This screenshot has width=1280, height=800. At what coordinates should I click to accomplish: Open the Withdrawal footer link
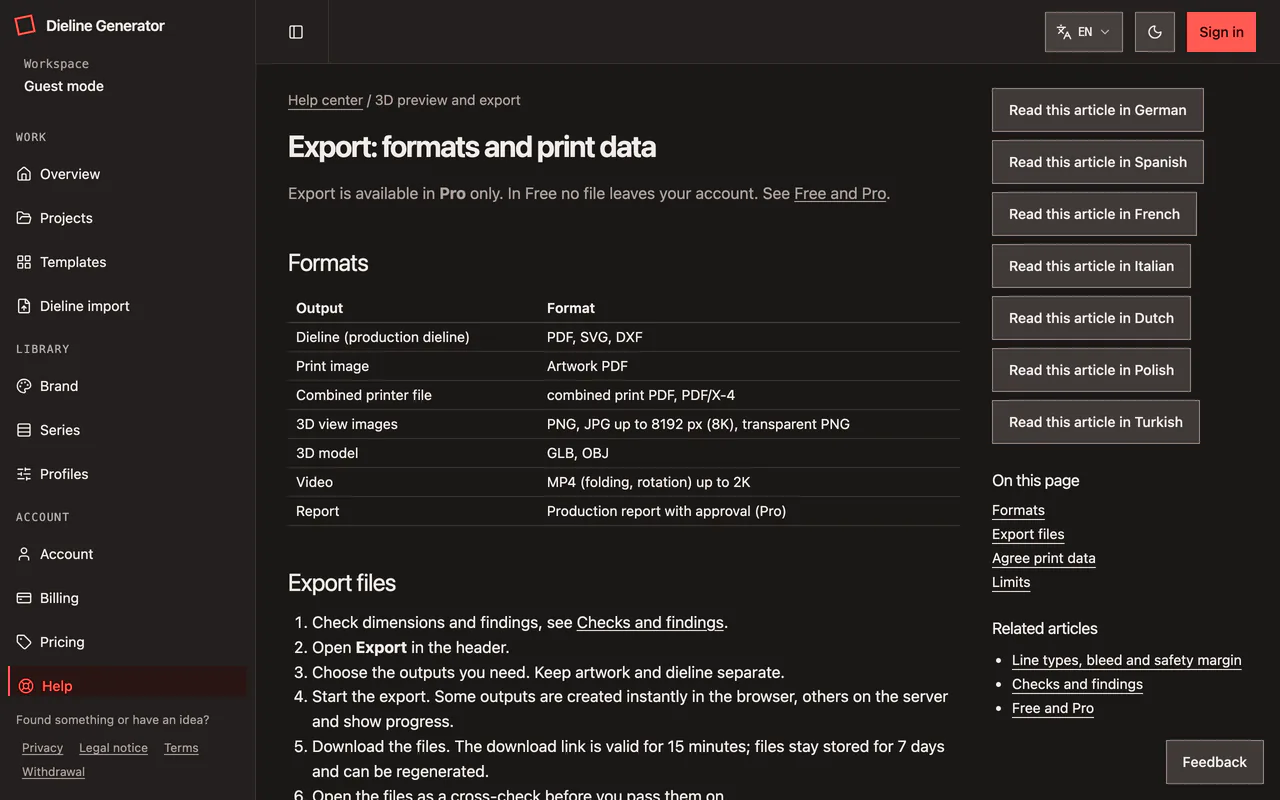coord(53,772)
